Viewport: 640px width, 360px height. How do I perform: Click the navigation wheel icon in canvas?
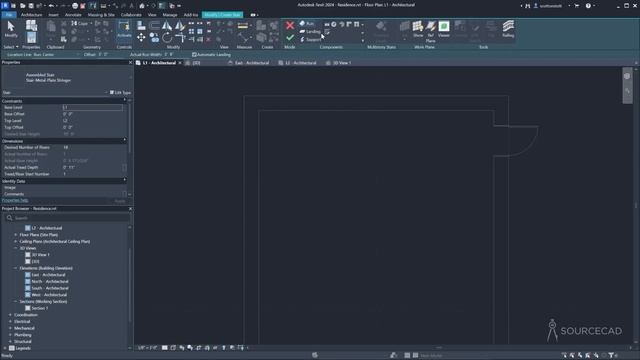(627, 76)
